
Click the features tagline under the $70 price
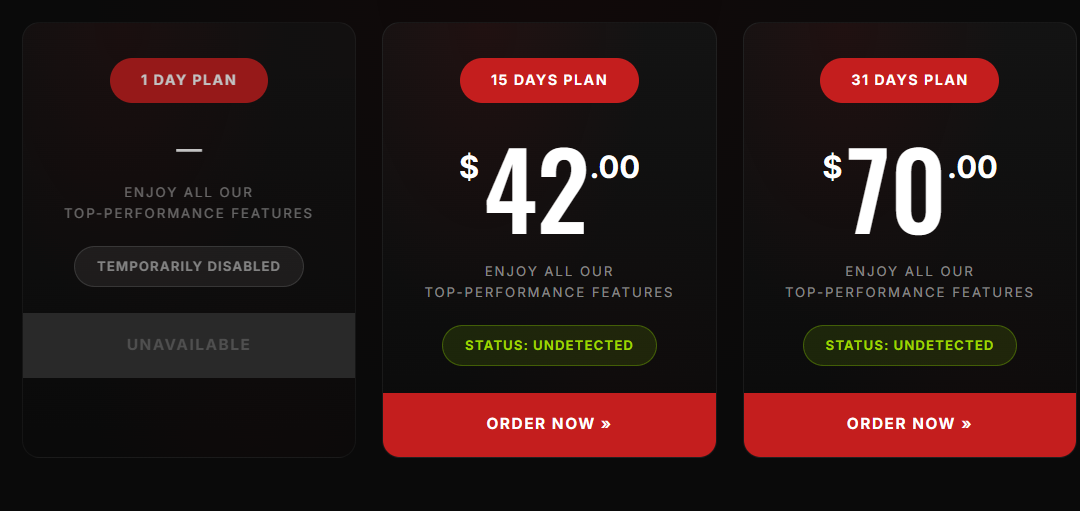[x=909, y=282]
